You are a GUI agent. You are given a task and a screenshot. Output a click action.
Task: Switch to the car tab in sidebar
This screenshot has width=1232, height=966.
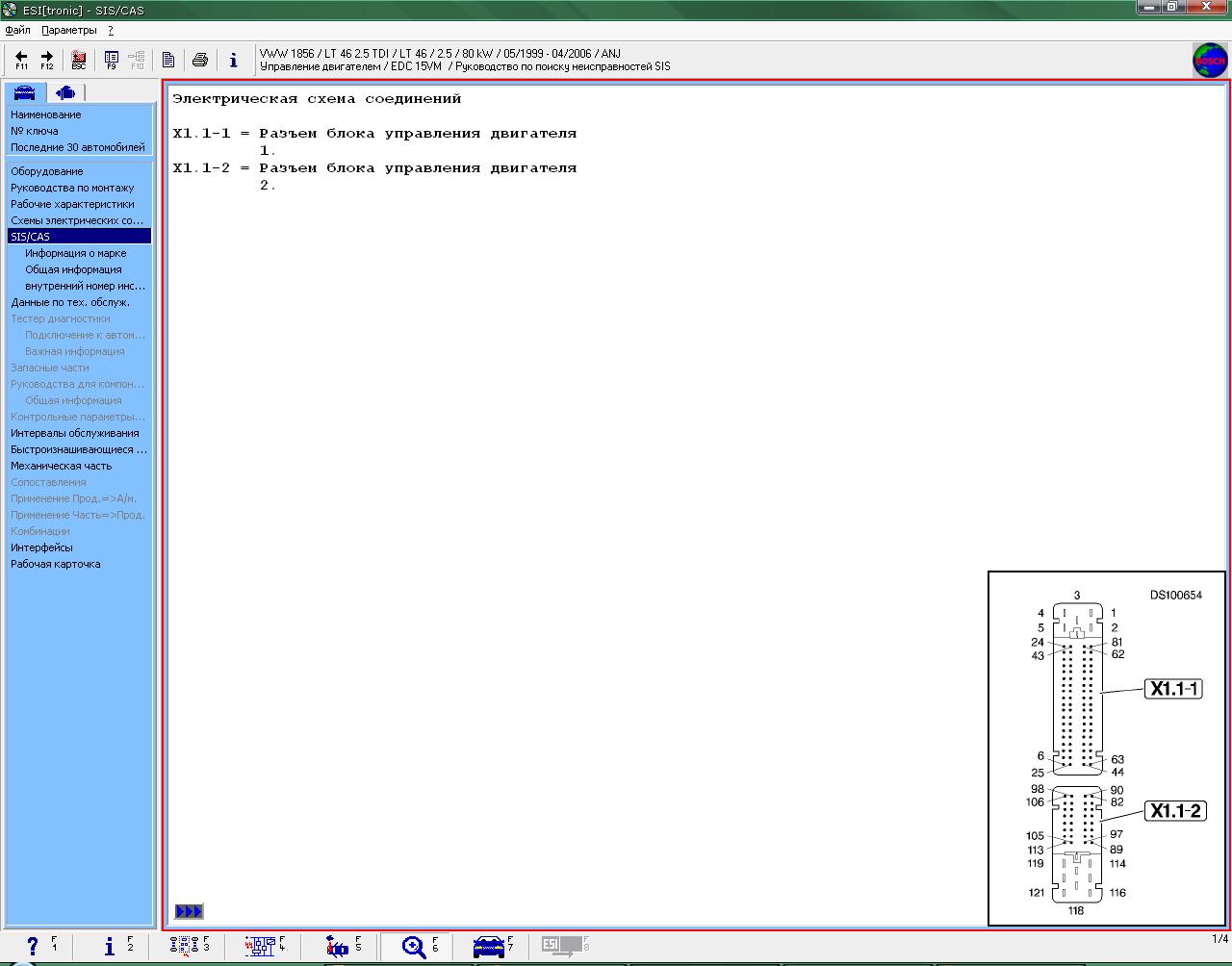point(24,92)
